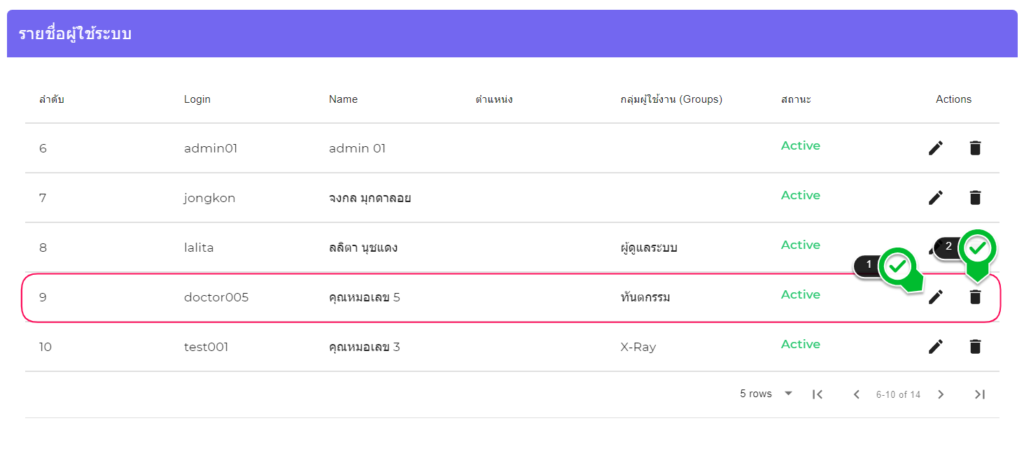Go to first page of users
Screen dimensions: 1024x472
817,394
